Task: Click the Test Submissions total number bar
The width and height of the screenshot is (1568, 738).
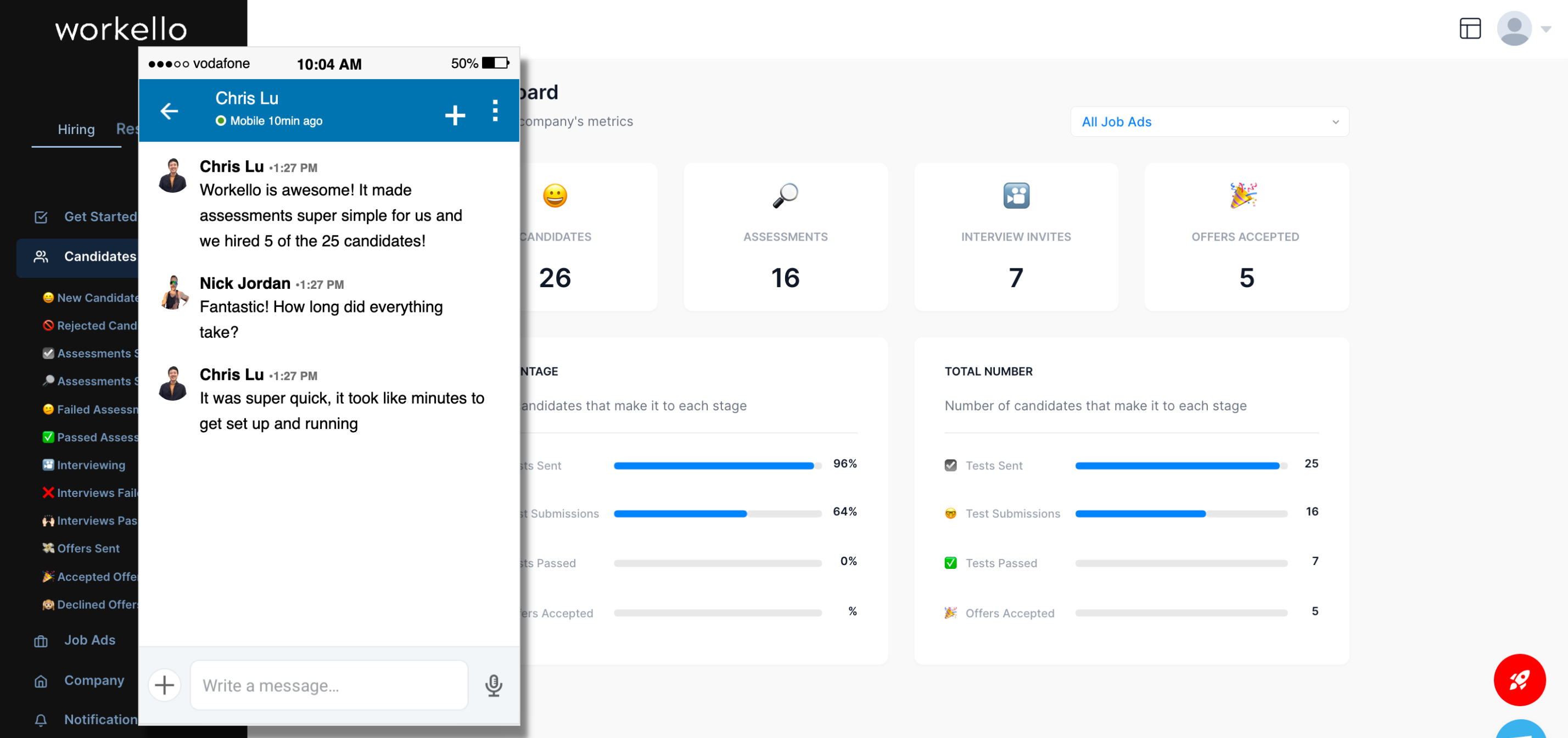Action: (1181, 514)
